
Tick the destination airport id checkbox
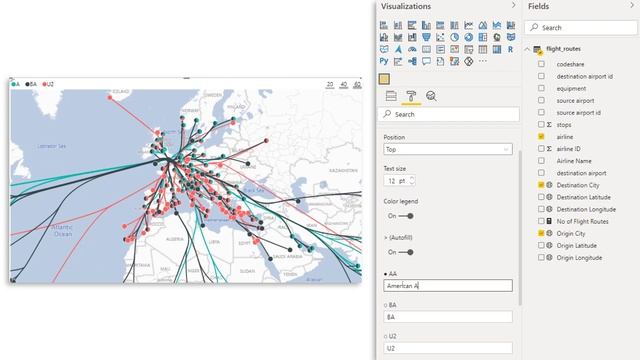click(x=541, y=76)
